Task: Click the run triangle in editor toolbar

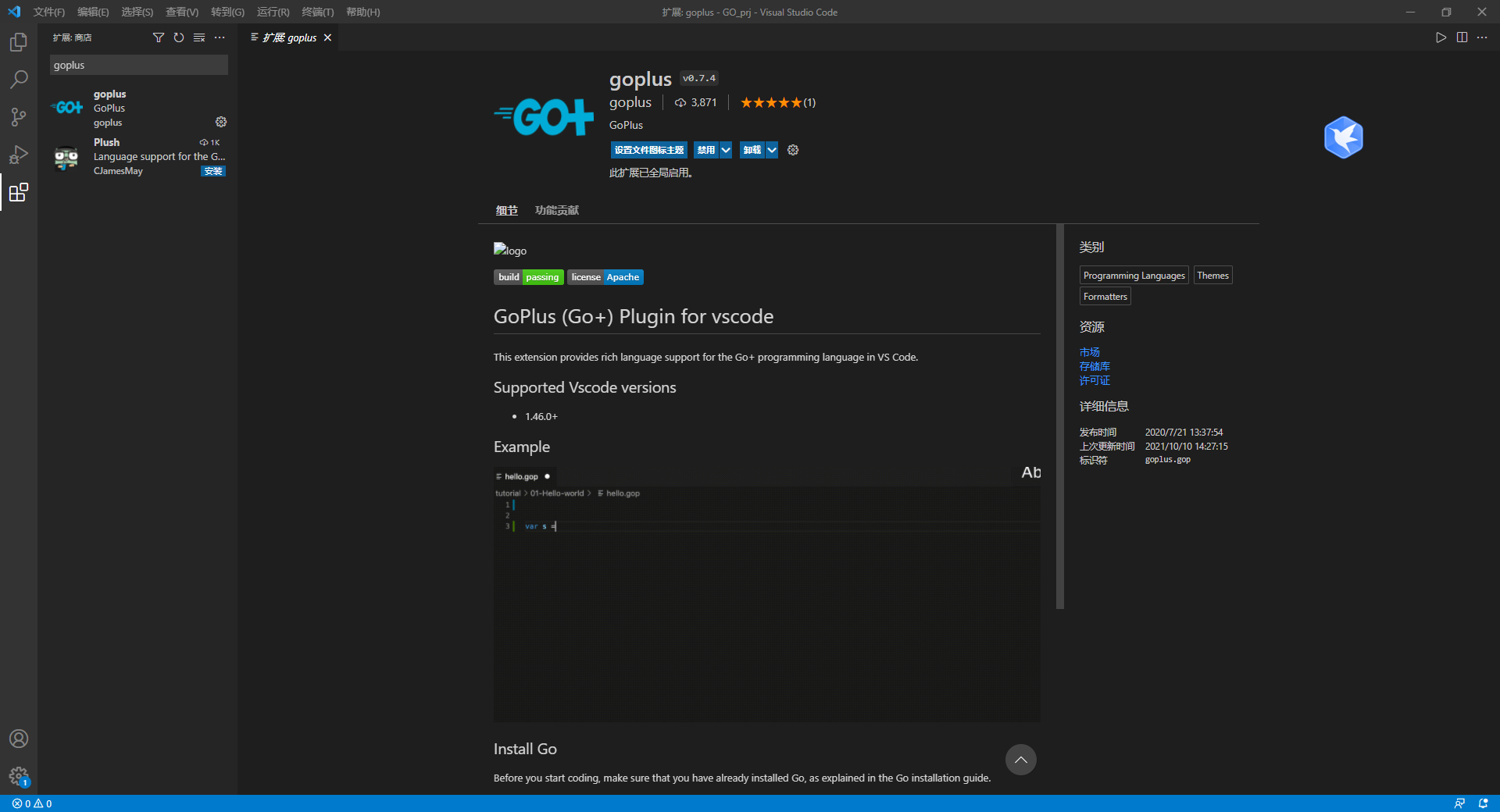Action: pos(1441,37)
